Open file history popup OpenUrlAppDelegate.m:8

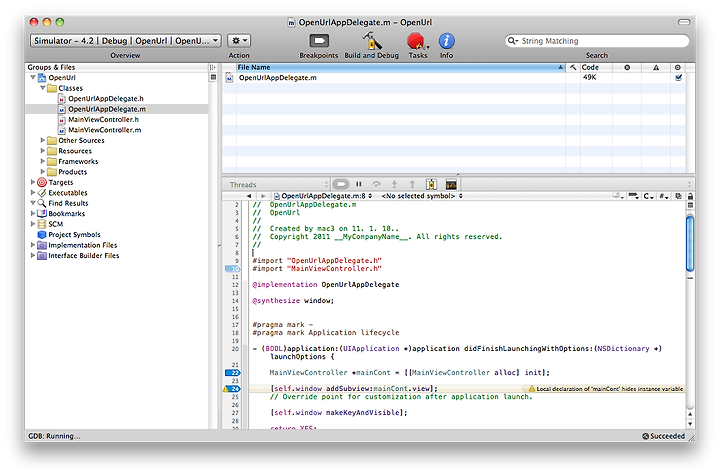click(323, 196)
